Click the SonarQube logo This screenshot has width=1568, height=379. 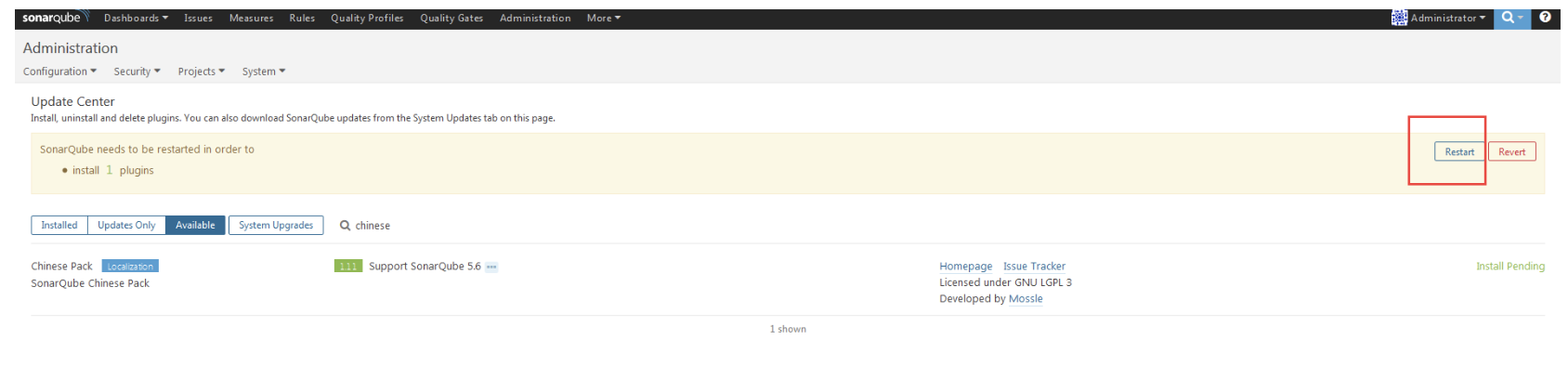point(55,18)
